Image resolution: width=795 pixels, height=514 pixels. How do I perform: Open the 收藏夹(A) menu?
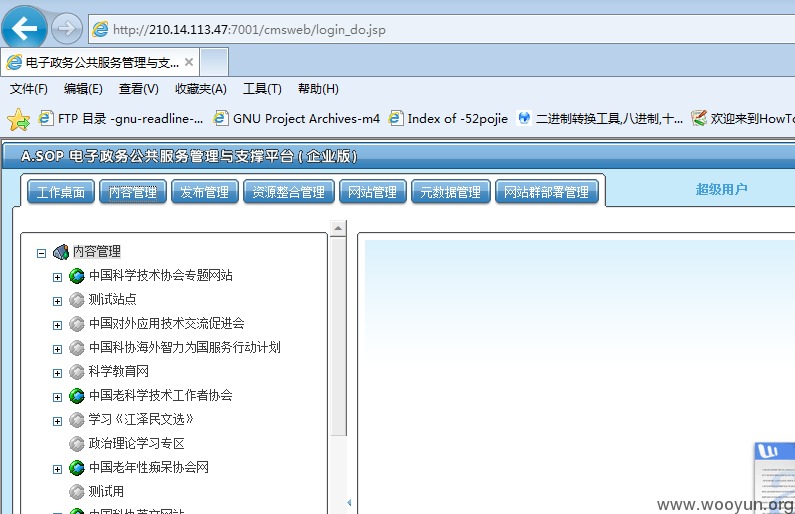pyautogui.click(x=201, y=89)
